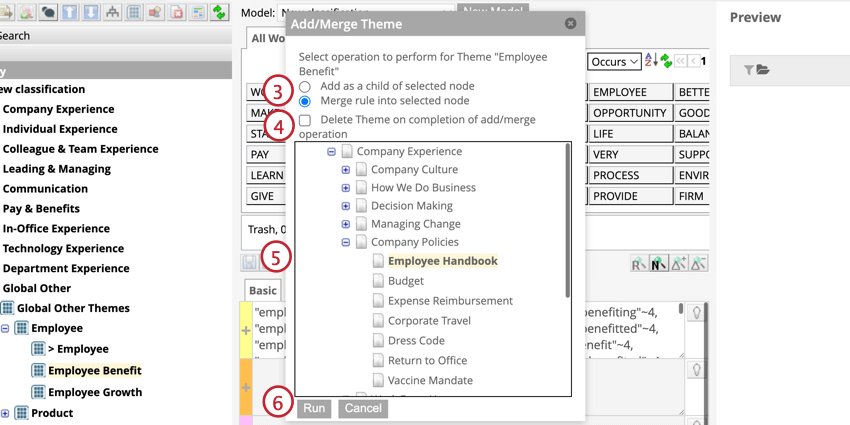The width and height of the screenshot is (850, 425).
Task: Click the speech bubbles toolbar icon
Action: (x=48, y=12)
